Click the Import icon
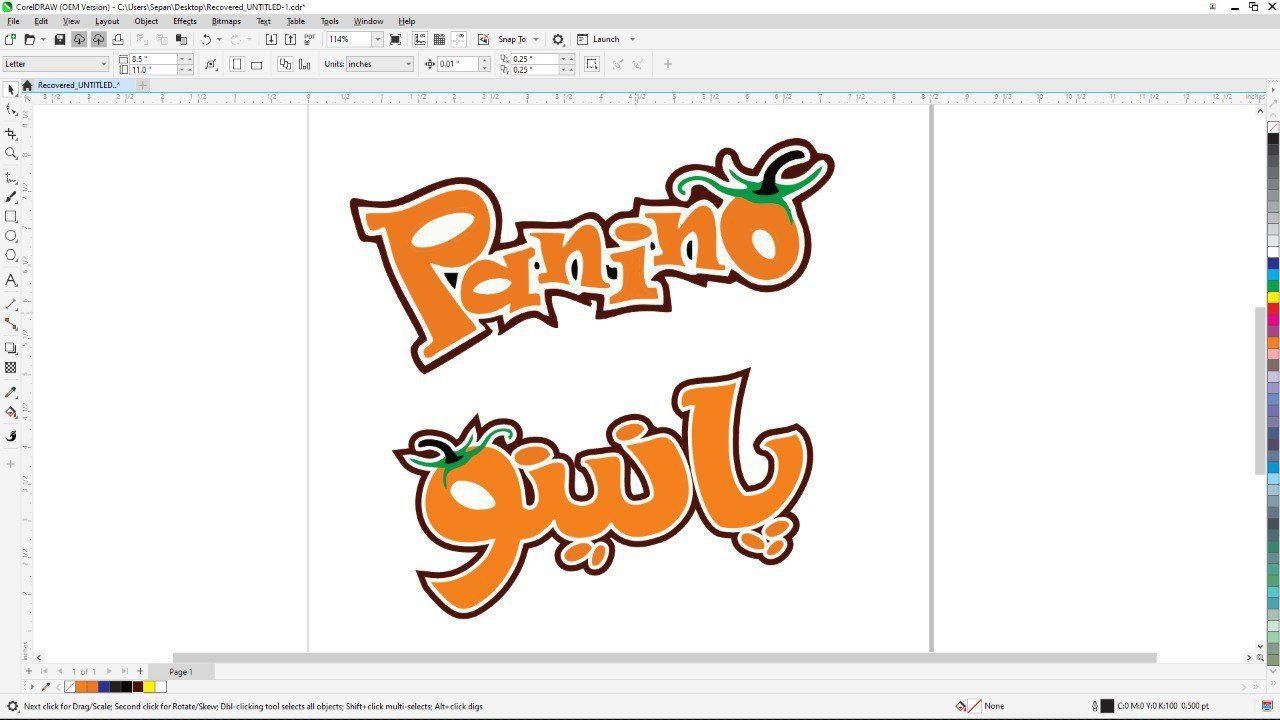 point(271,39)
